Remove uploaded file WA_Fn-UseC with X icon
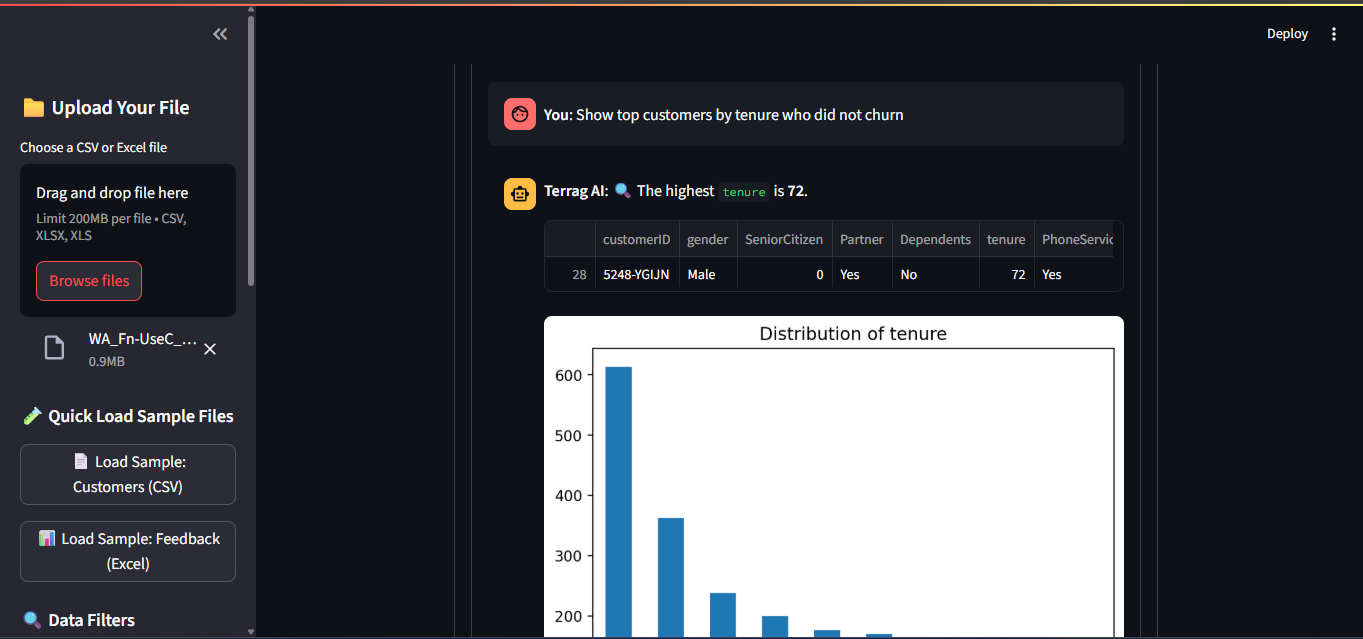This screenshot has height=639, width=1363. [210, 349]
